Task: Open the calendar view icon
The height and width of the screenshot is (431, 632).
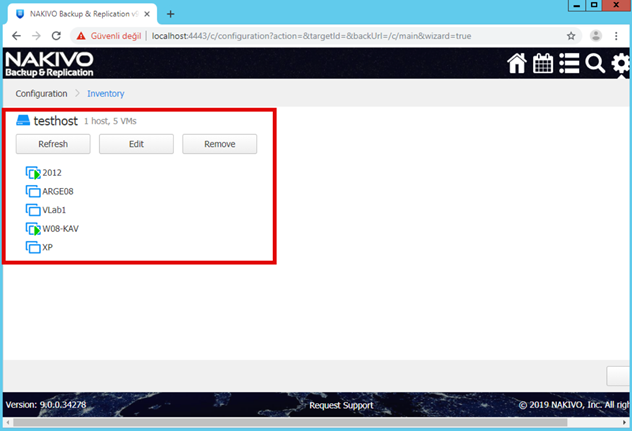Action: 543,63
